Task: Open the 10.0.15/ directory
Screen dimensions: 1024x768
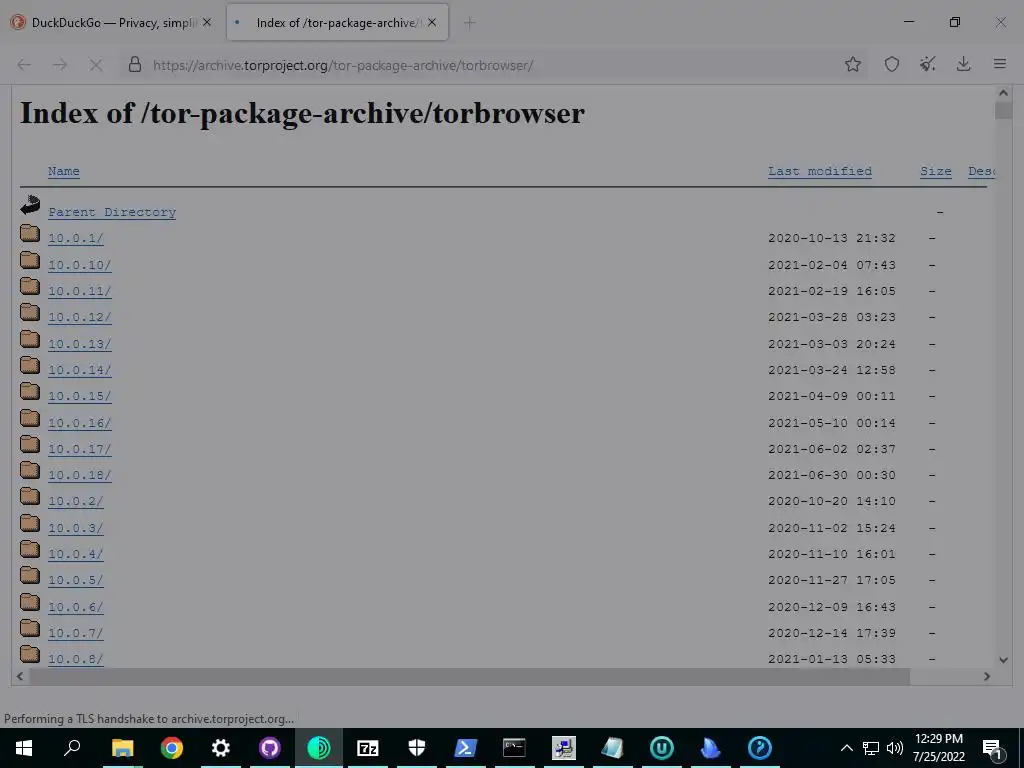Action: [80, 396]
